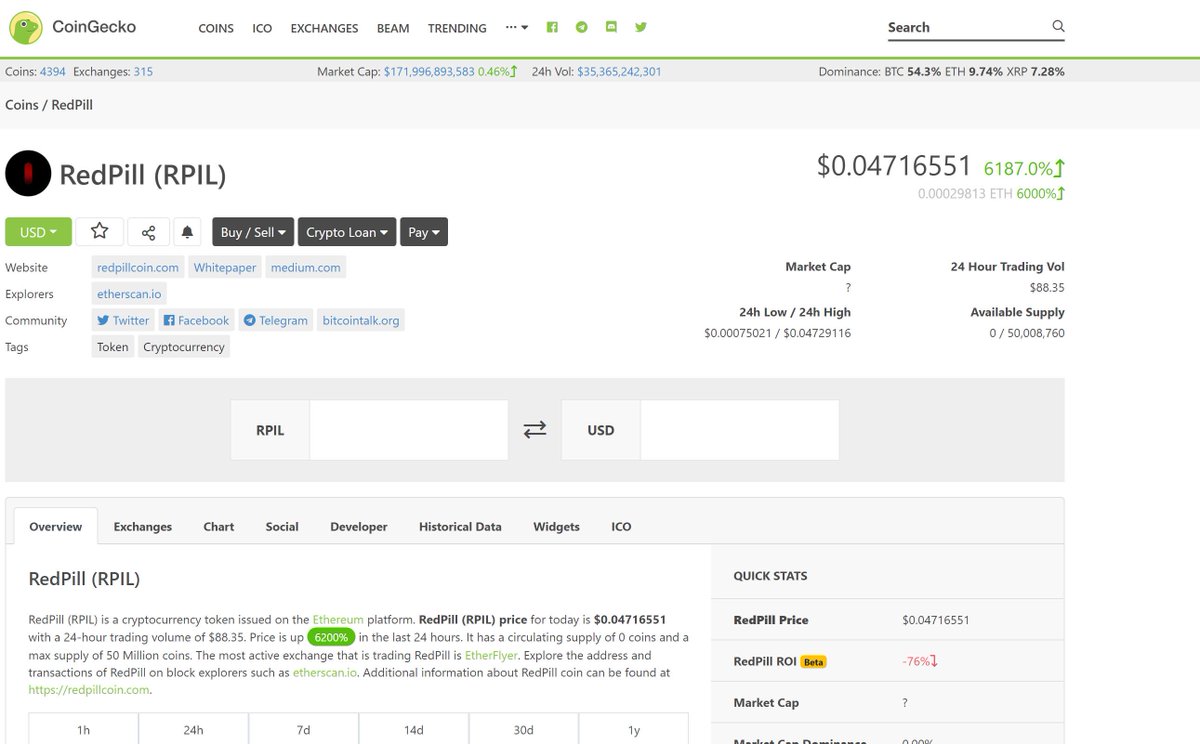Switch to the ICO tab
This screenshot has height=744, width=1200.
[x=621, y=526]
